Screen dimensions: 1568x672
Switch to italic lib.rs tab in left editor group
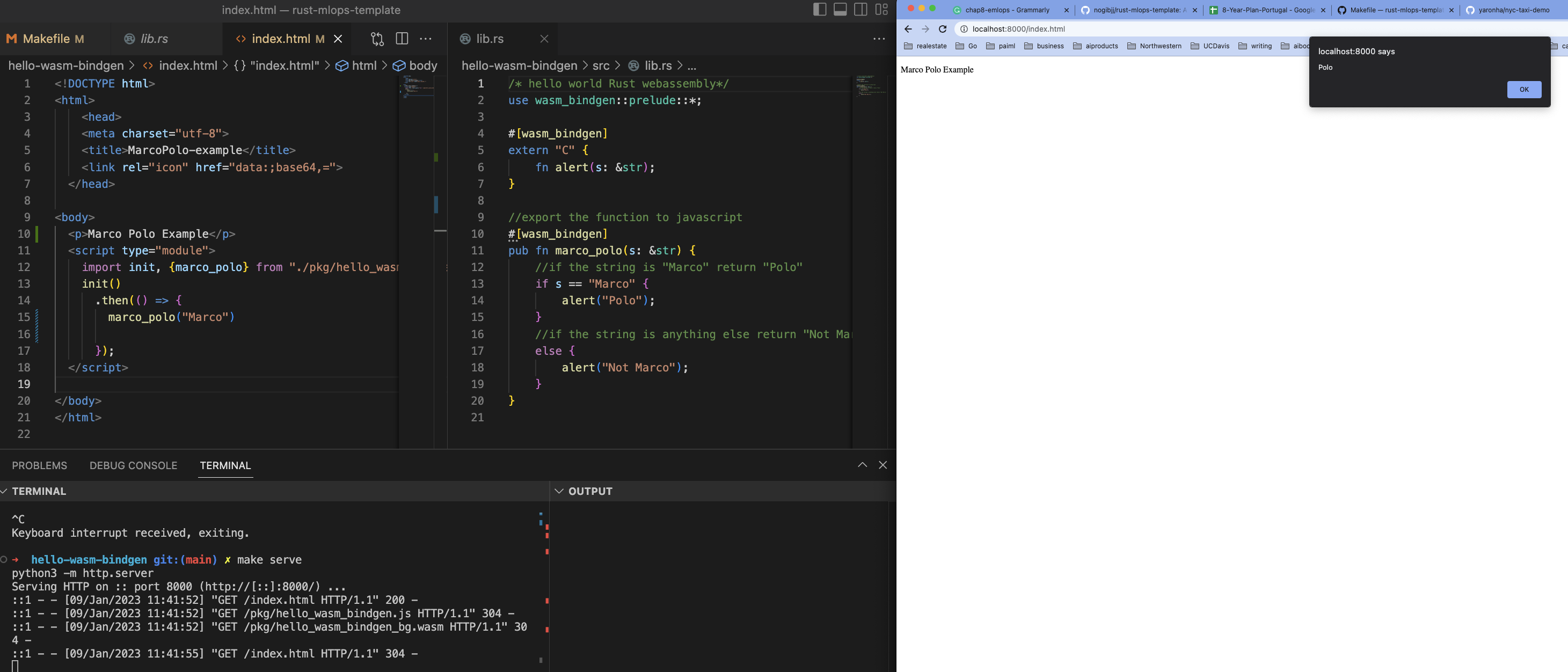154,39
